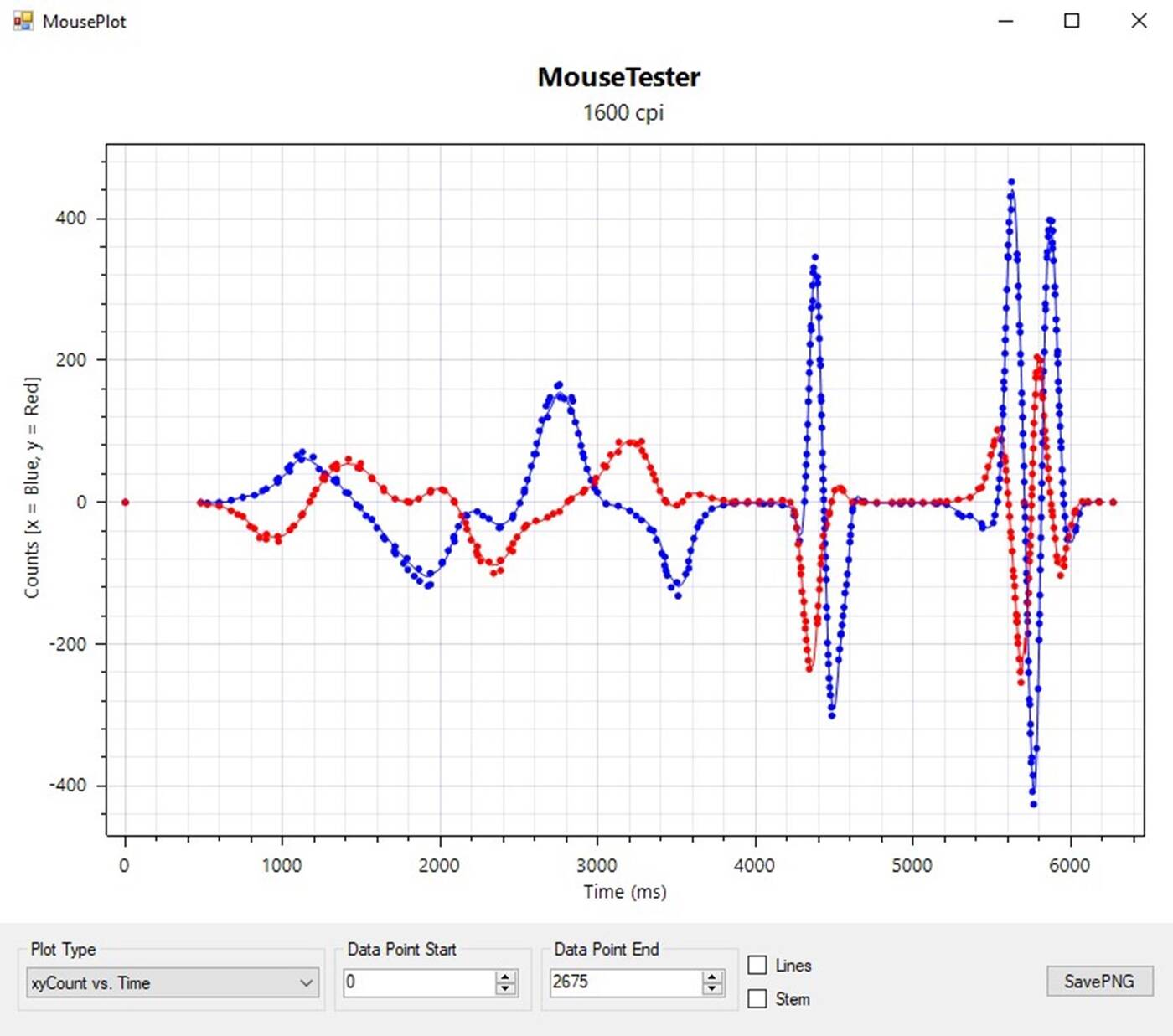This screenshot has height=1036, width=1173.
Task: Click into the Data Point End field
Action: pyautogui.click(x=624, y=982)
